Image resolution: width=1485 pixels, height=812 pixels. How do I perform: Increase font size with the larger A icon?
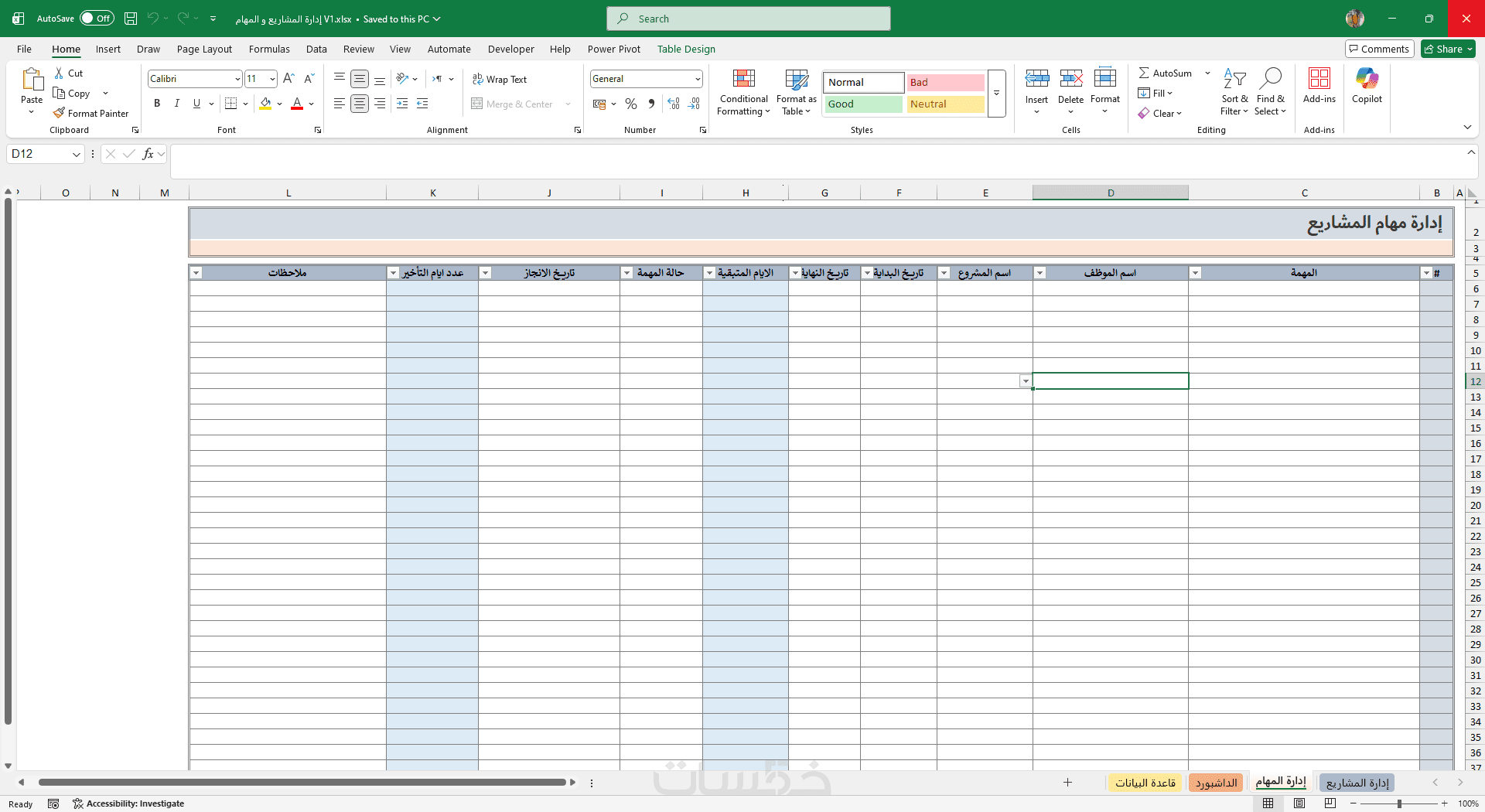tap(288, 78)
